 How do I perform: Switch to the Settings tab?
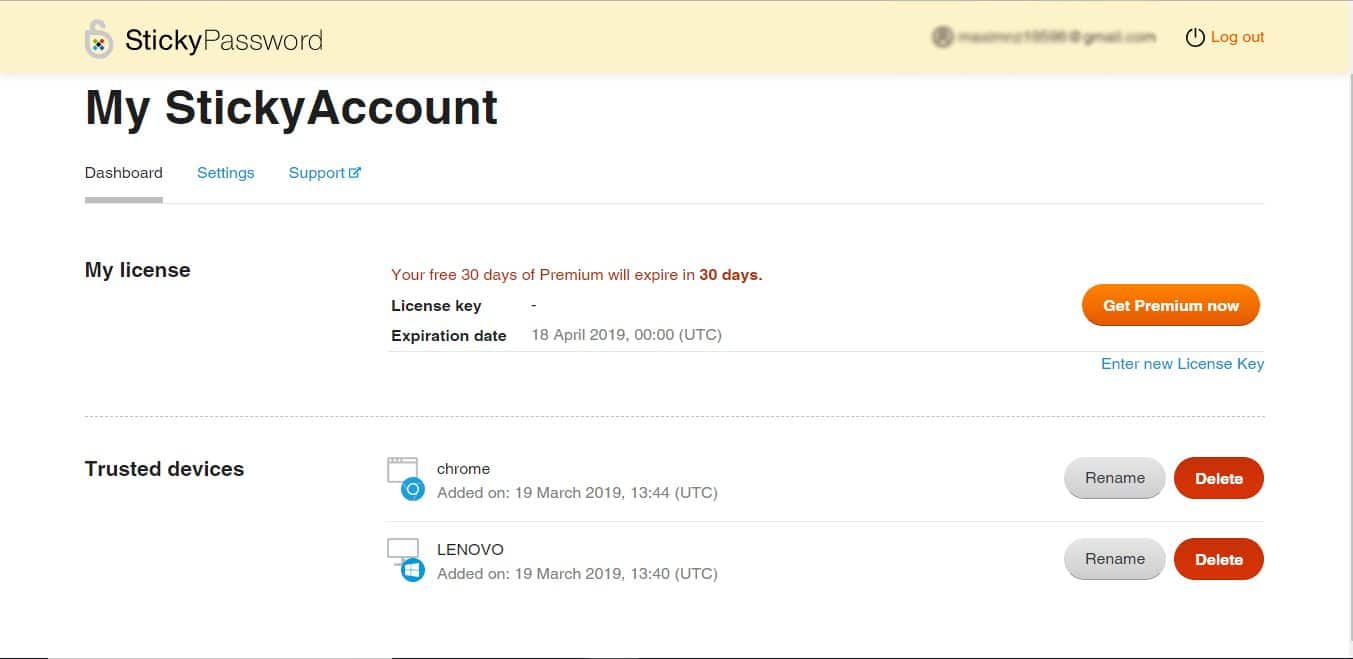(x=226, y=173)
